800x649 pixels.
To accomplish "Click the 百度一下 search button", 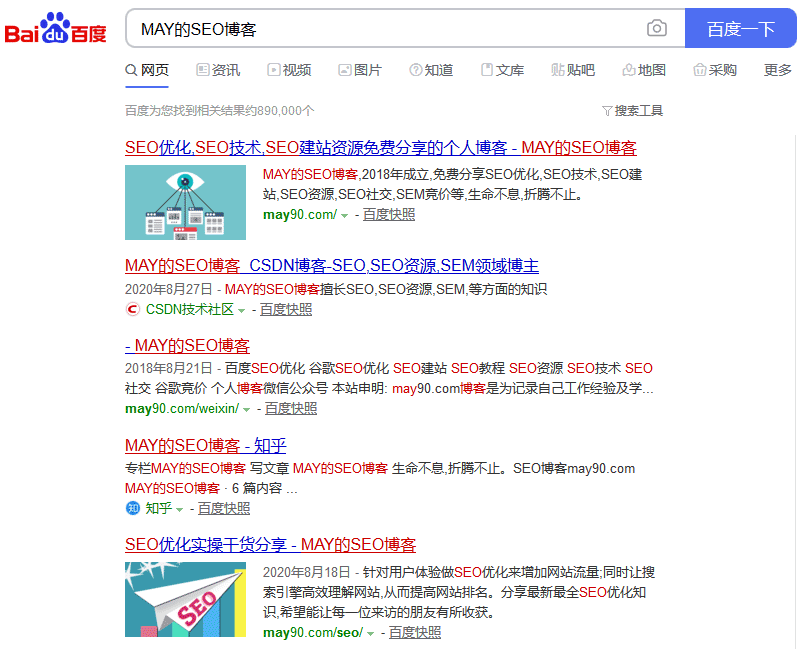I will [740, 29].
